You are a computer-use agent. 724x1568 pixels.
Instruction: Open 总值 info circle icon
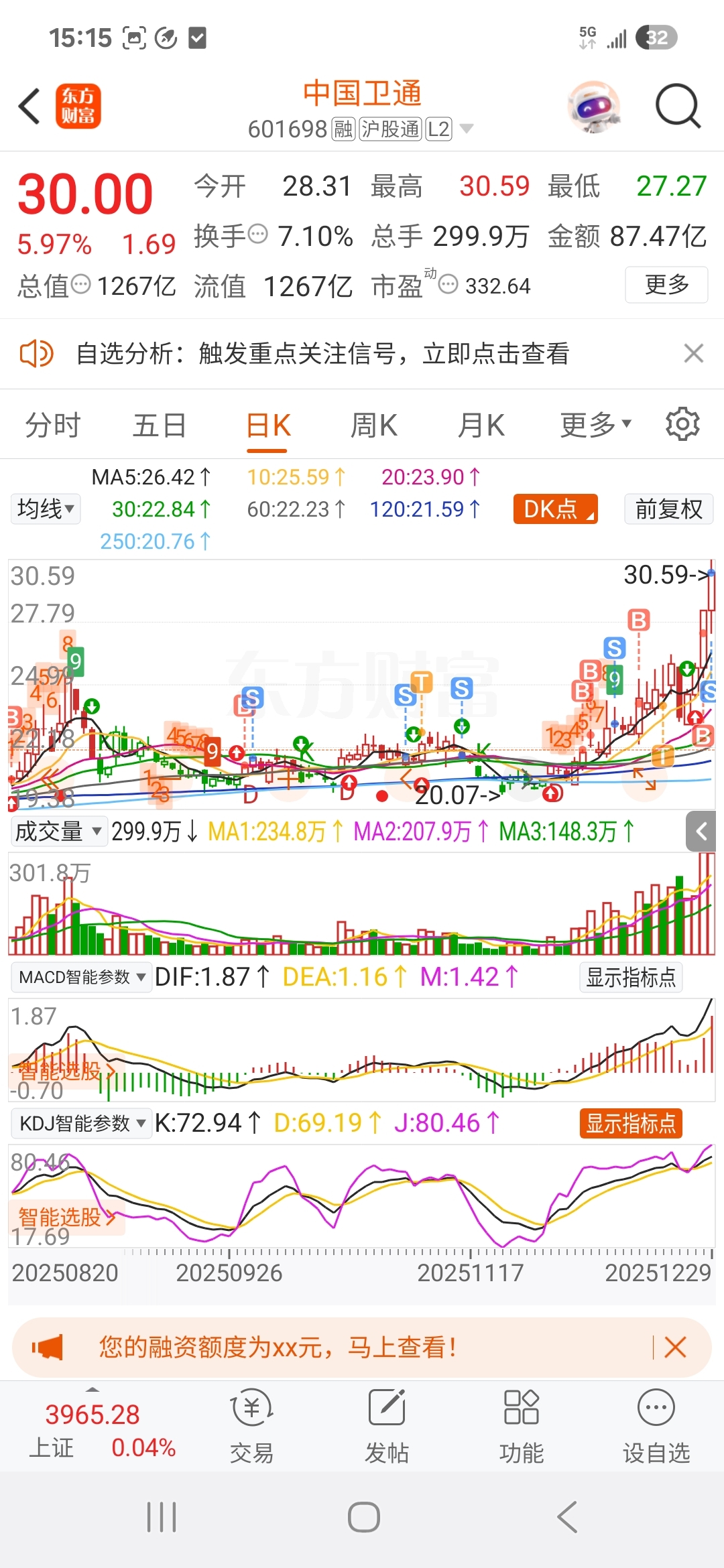[80, 284]
